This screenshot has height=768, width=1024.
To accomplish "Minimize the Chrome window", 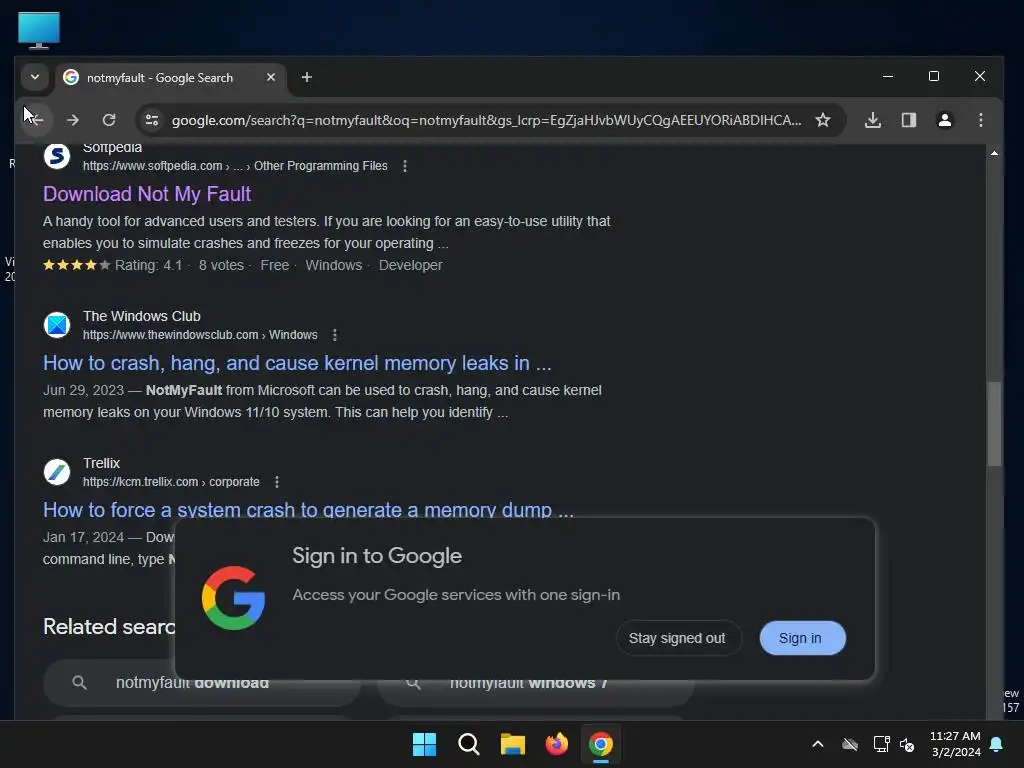I will [x=888, y=76].
